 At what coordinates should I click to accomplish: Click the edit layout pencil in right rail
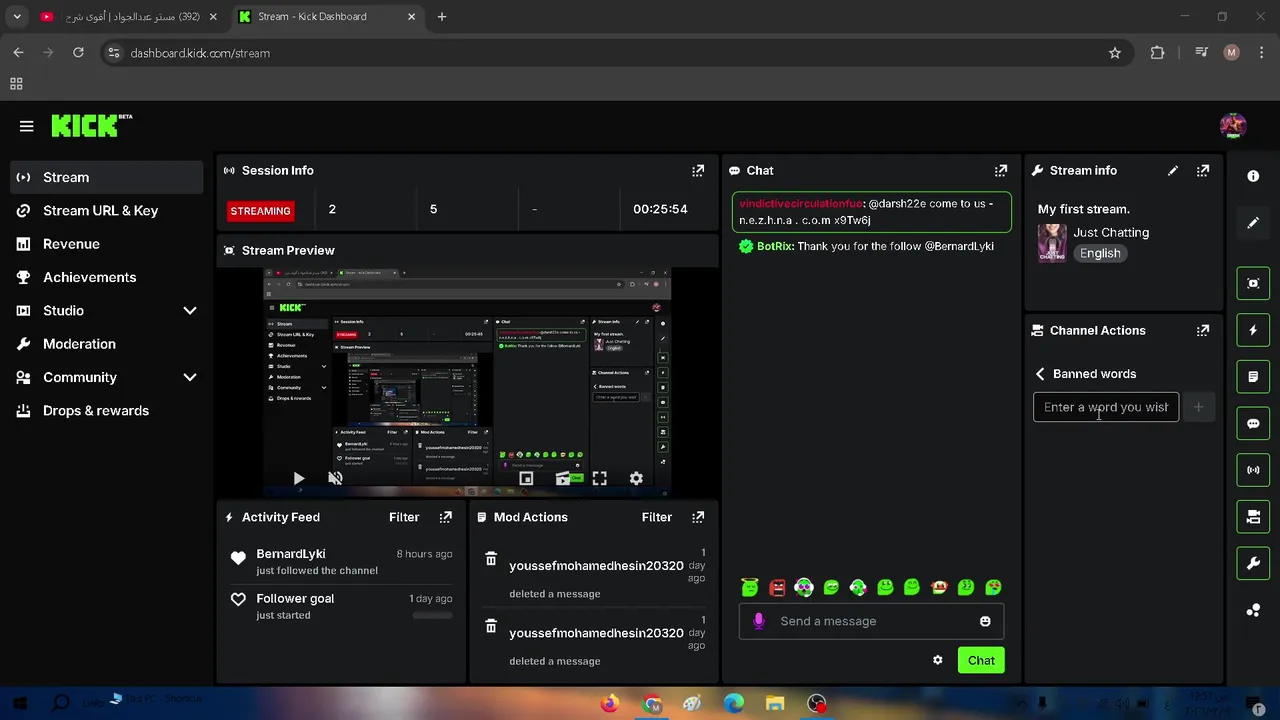point(1253,223)
